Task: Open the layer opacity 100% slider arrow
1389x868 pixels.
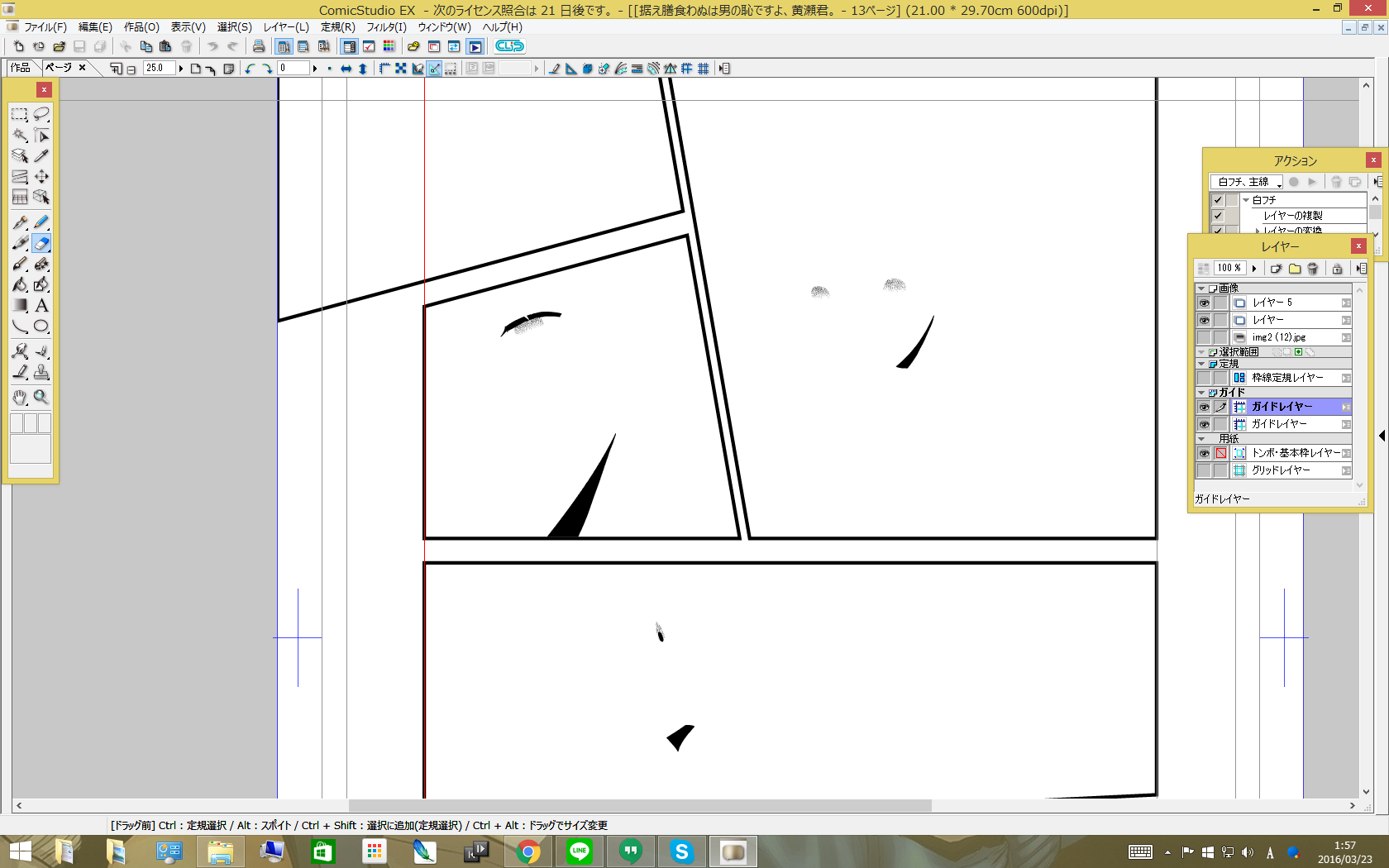Action: 1254,269
